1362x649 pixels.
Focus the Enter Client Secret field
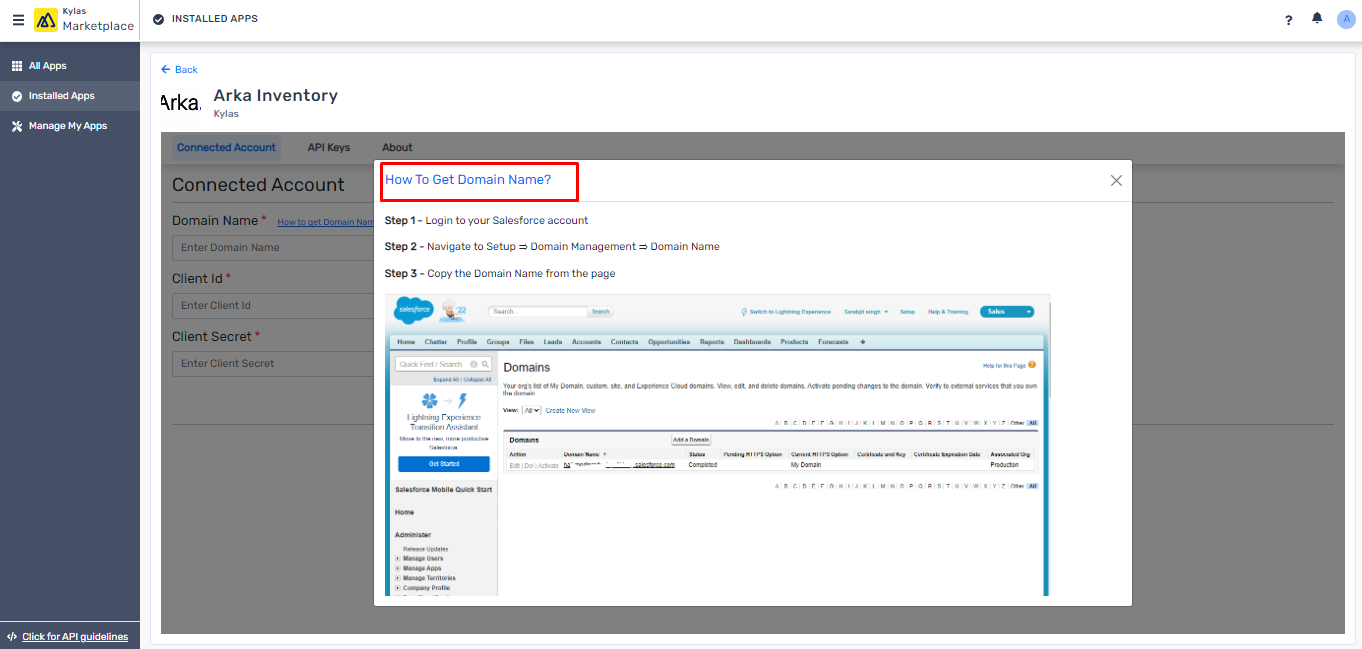pyautogui.click(x=273, y=364)
